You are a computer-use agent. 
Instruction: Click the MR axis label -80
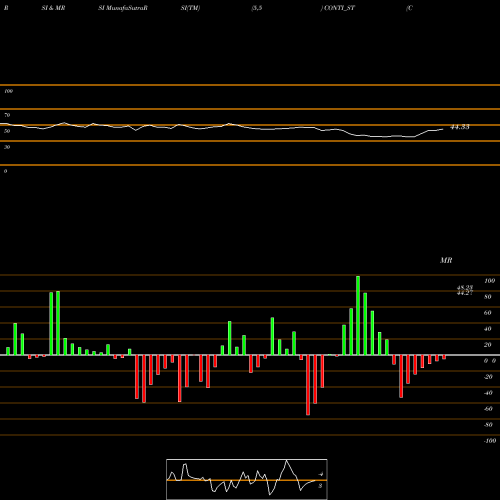[x=488, y=425]
